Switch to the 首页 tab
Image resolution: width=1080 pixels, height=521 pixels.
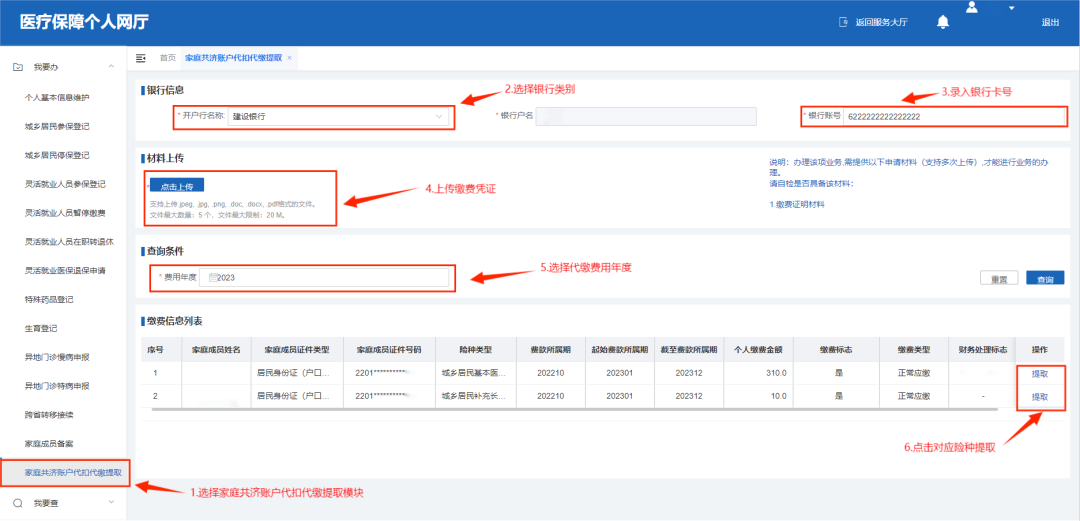tap(167, 58)
